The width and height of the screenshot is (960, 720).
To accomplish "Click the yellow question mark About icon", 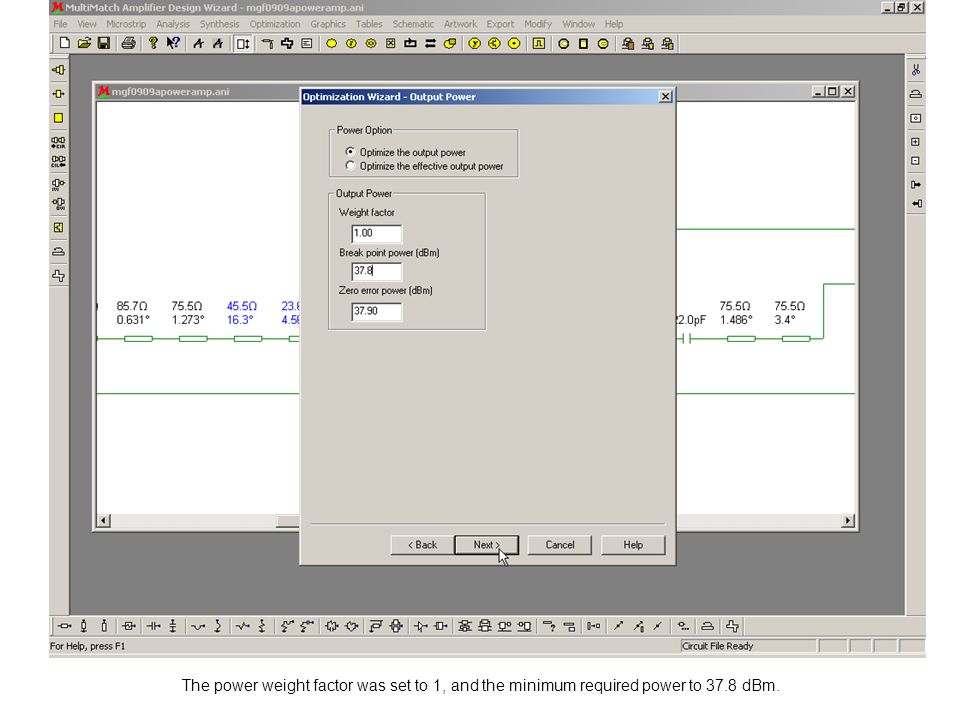I will [153, 43].
